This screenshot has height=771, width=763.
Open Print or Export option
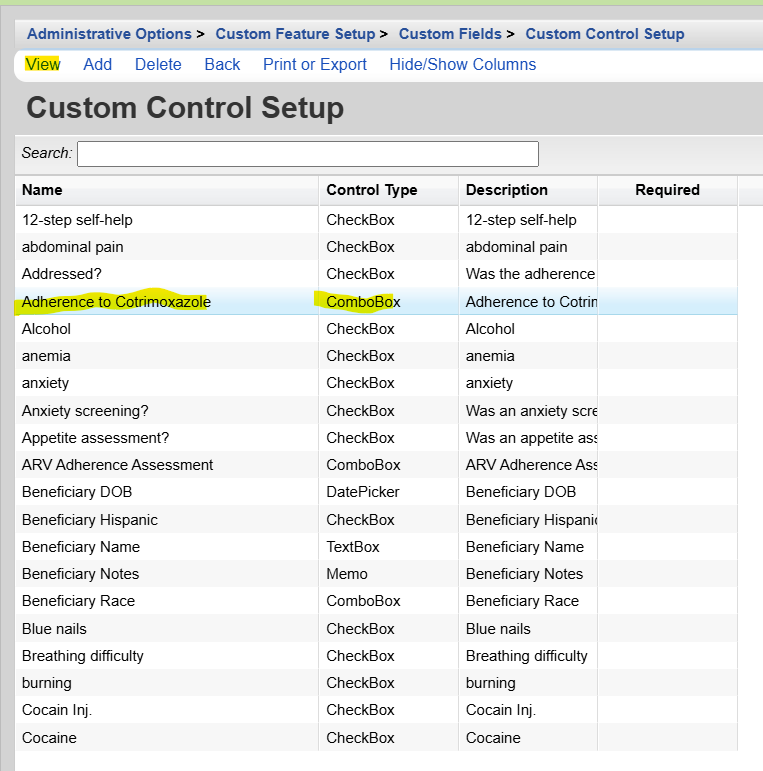click(x=315, y=64)
